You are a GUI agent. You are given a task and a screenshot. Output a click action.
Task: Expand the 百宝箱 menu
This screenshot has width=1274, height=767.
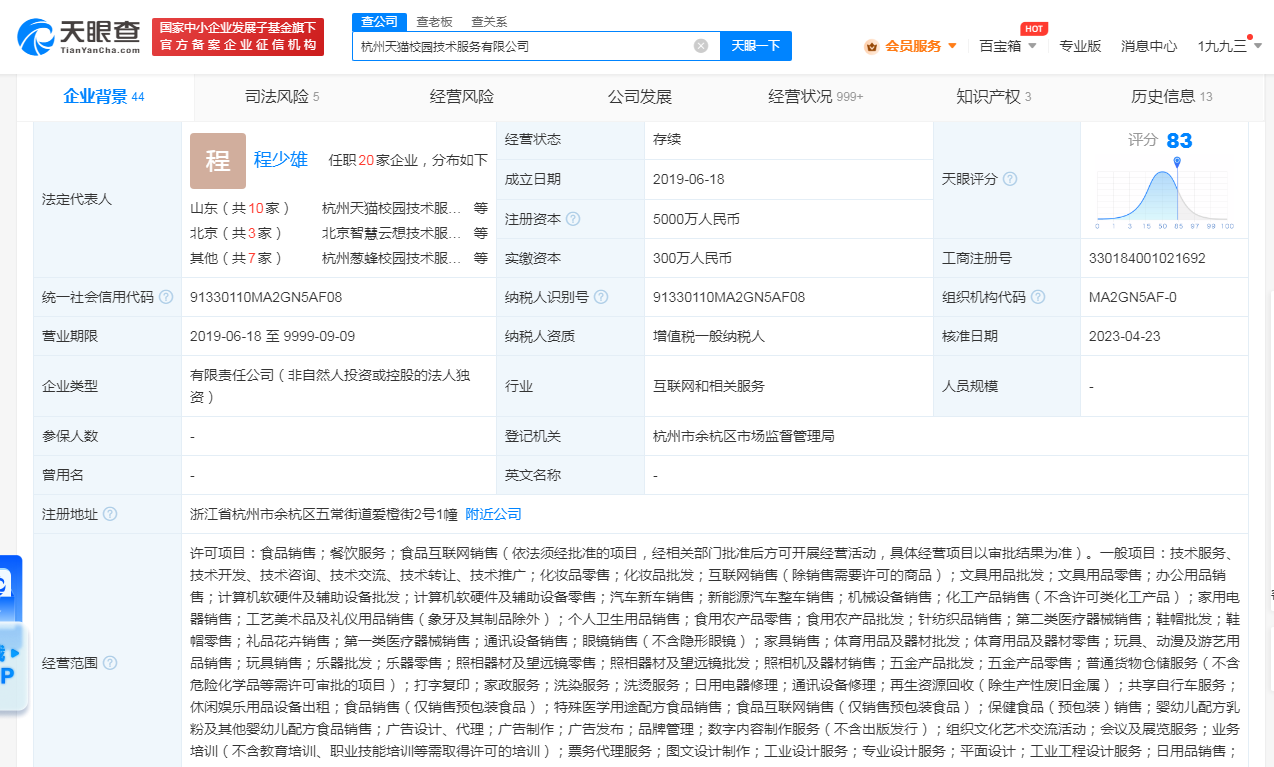(x=1007, y=46)
